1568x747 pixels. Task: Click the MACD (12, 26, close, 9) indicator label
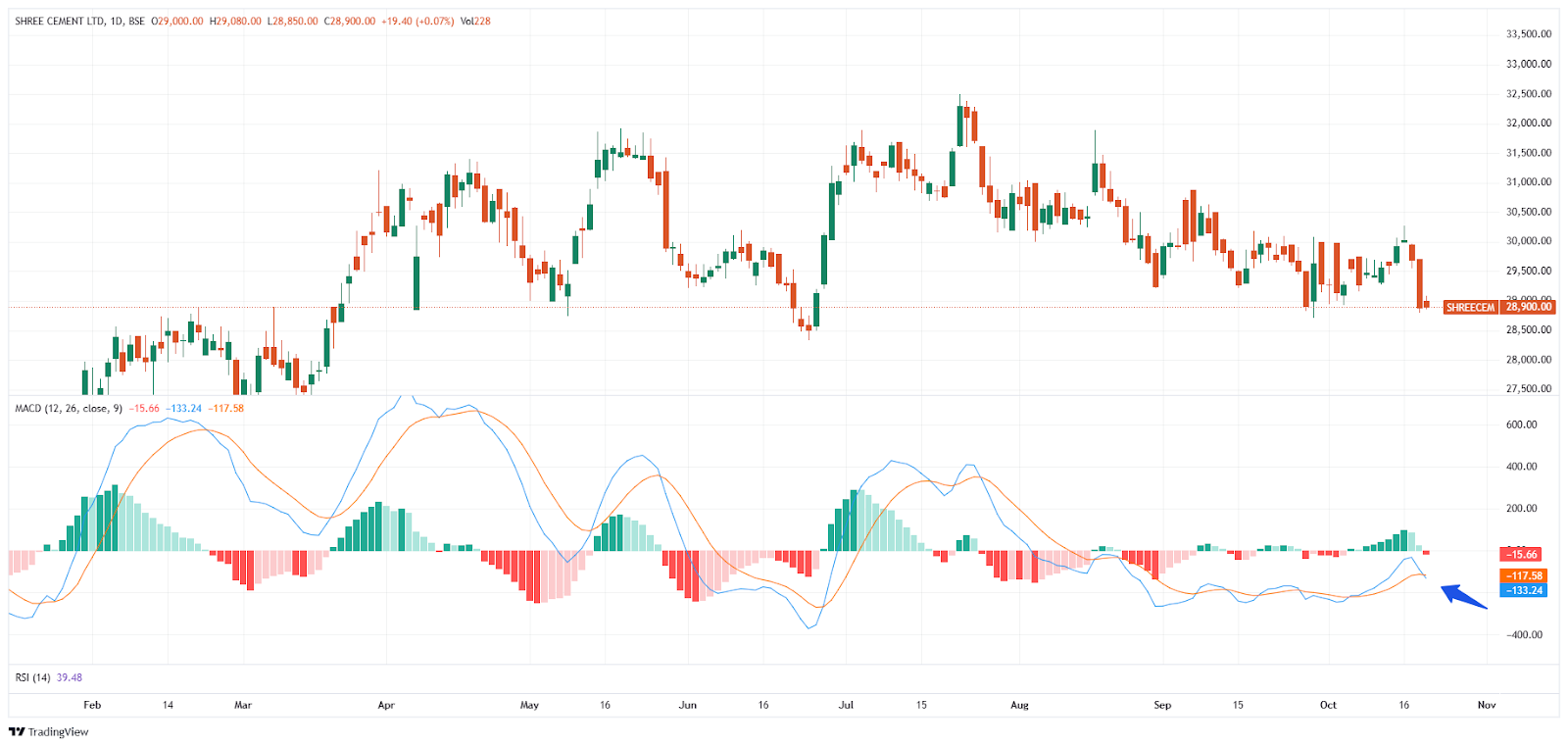click(68, 408)
